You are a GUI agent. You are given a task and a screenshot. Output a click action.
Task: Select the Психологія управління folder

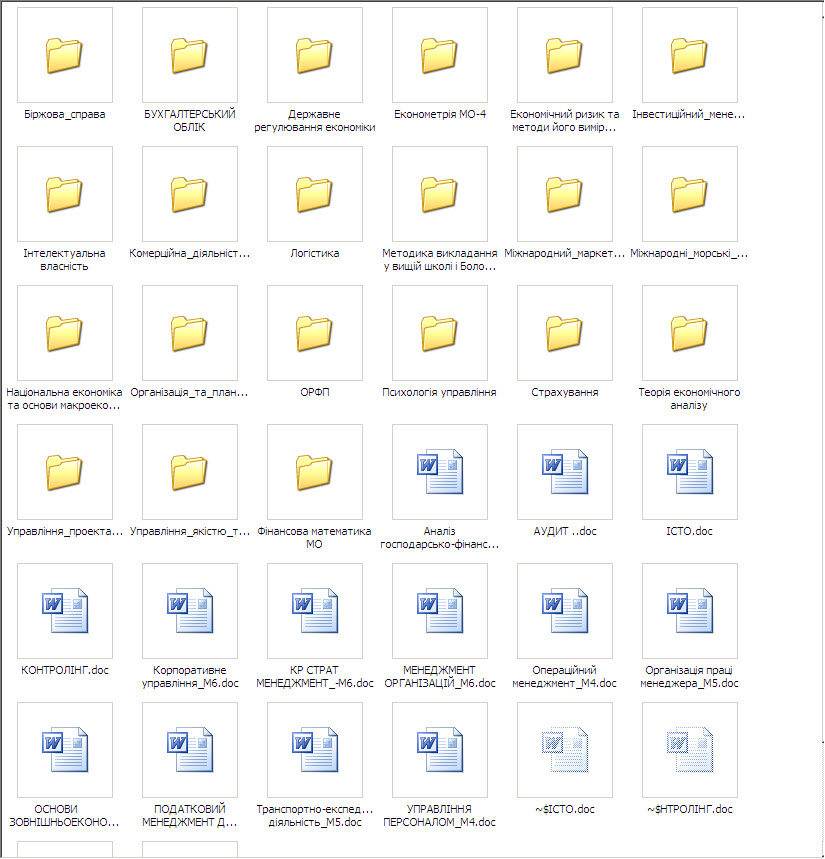click(440, 333)
